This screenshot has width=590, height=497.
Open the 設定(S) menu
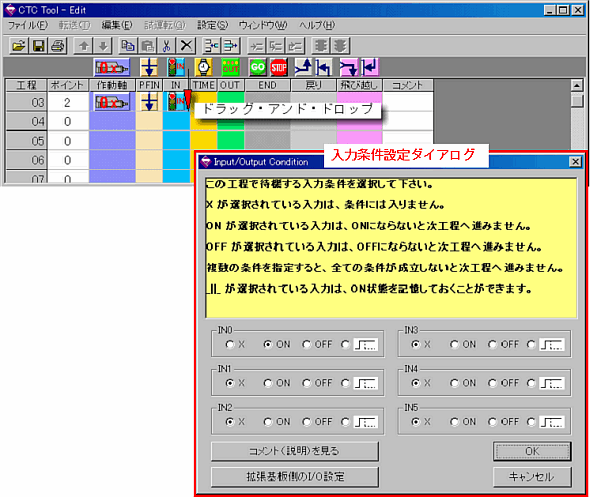[213, 25]
